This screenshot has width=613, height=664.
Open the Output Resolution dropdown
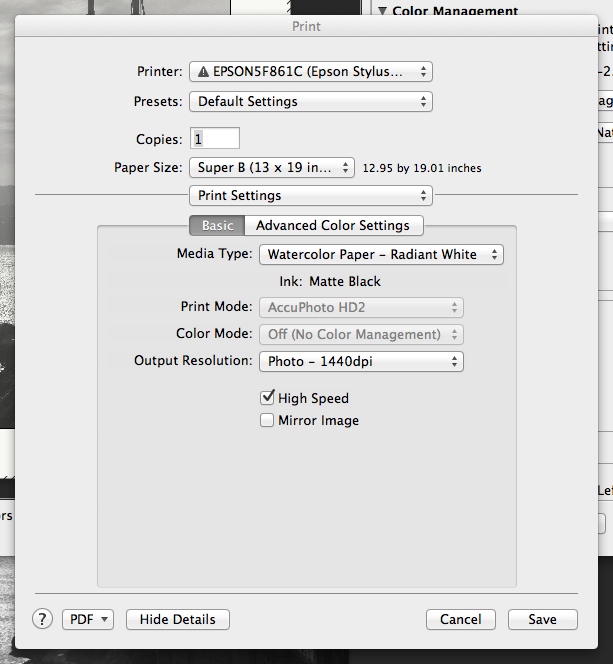tap(361, 362)
